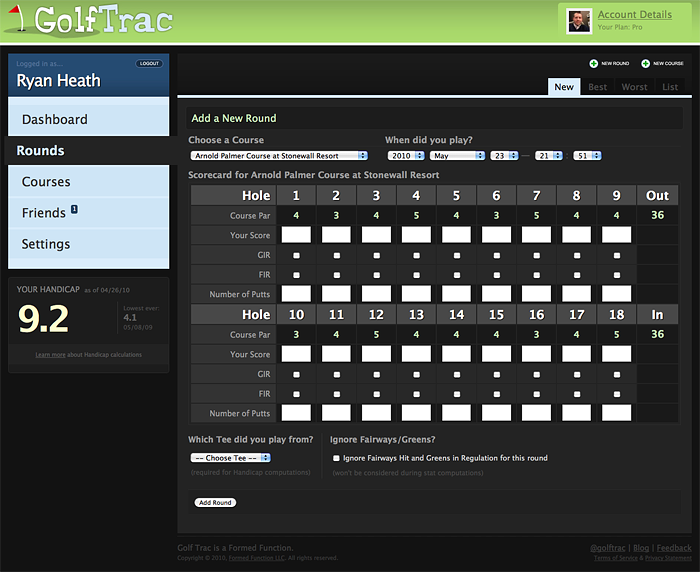Check GIR for hole 10
700x572 pixels.
296,375
